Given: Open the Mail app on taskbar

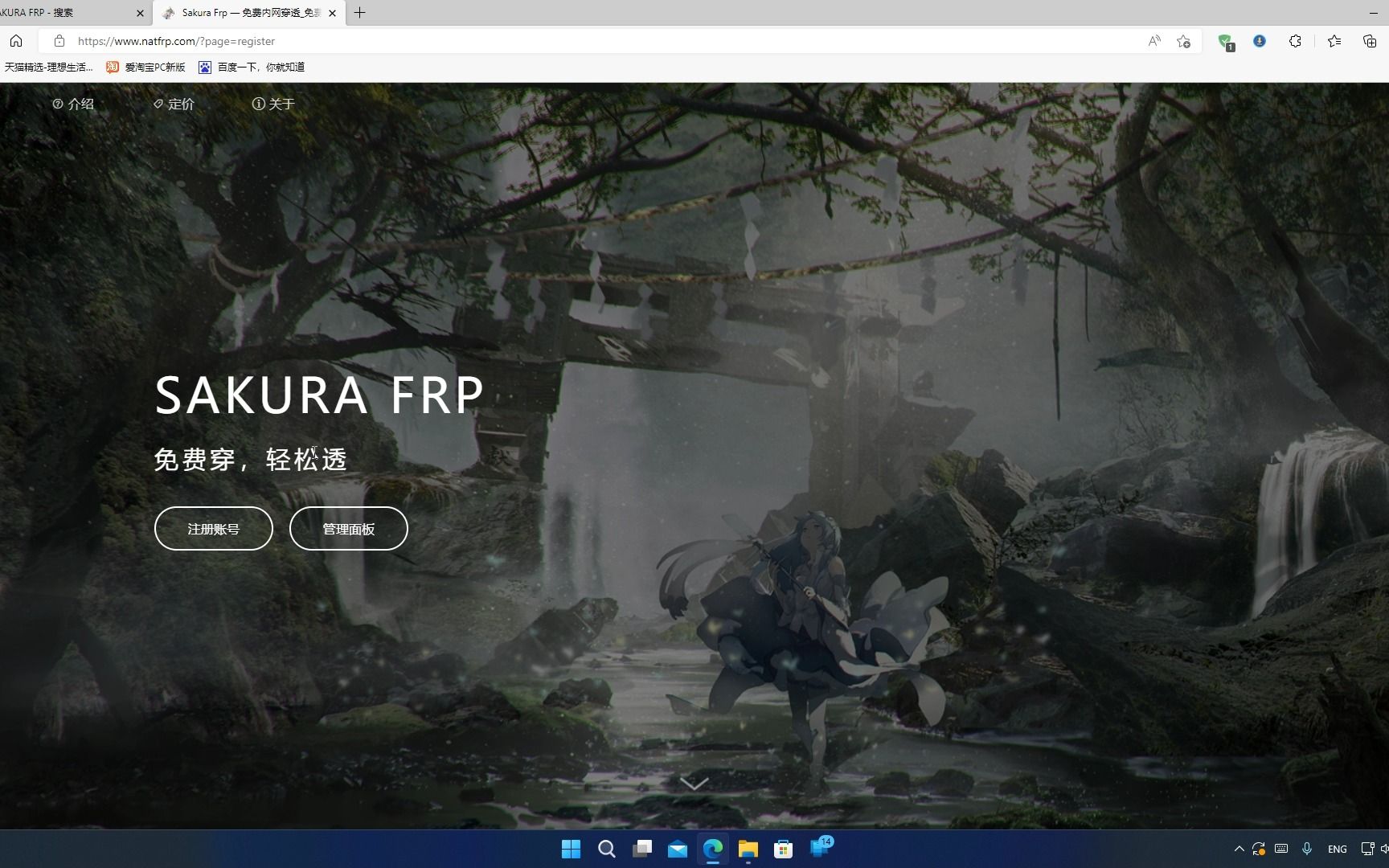Looking at the screenshot, I should 678,849.
